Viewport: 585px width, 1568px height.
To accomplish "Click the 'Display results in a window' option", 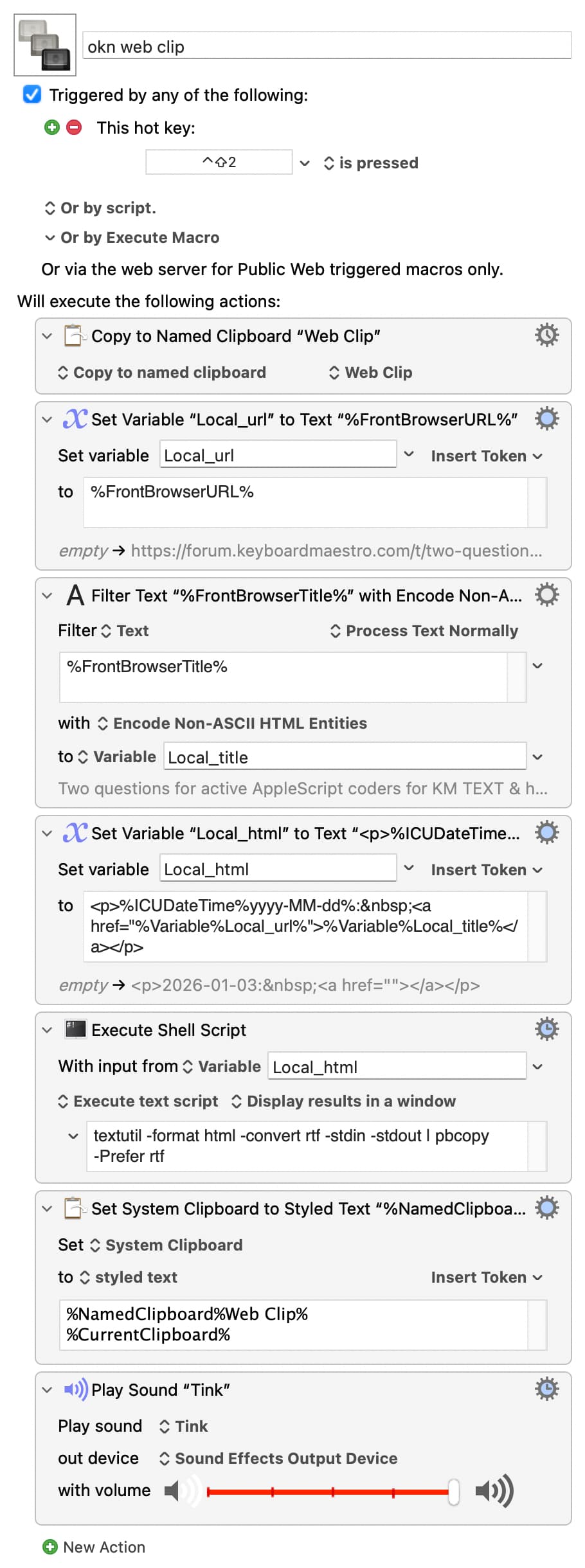I will [343, 1101].
